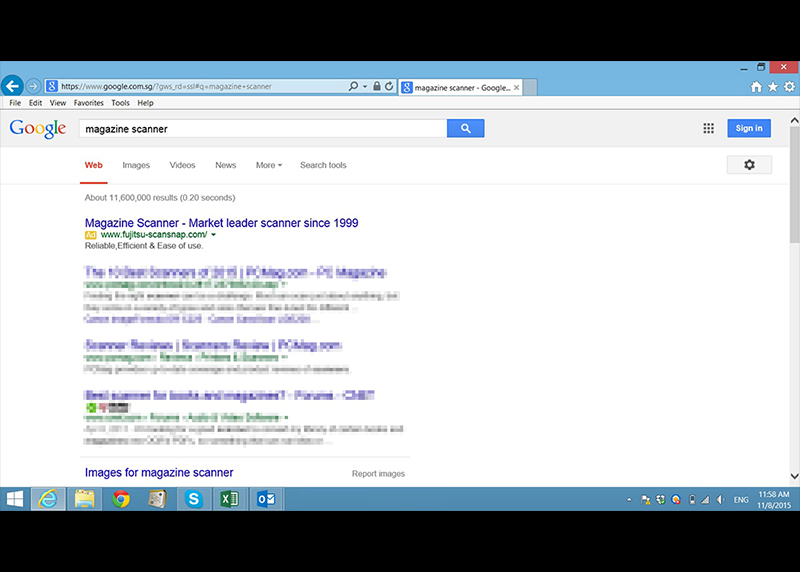Open the Favorites star icon
Image resolution: width=800 pixels, height=572 pixels.
tap(773, 87)
